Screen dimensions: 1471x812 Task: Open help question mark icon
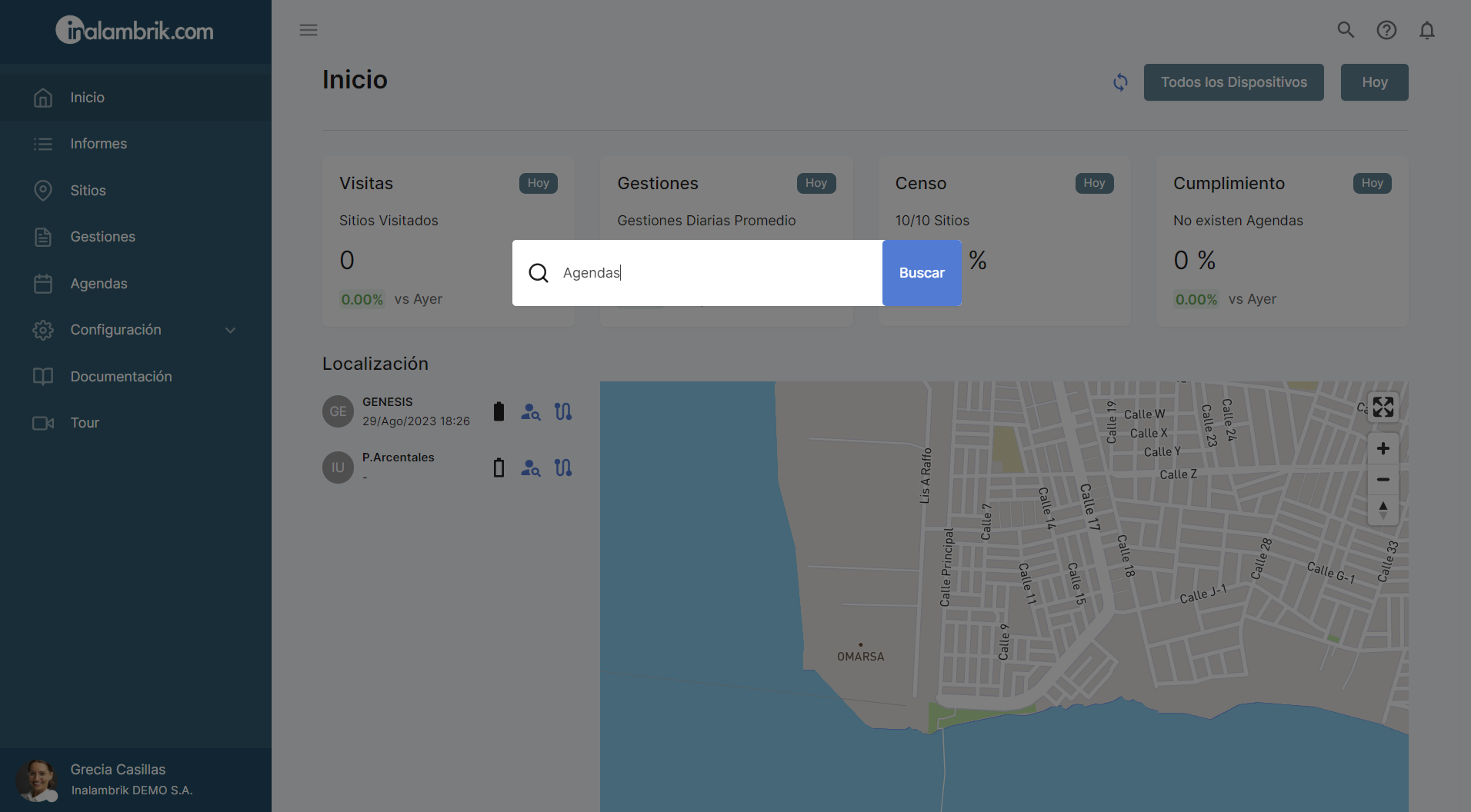click(1386, 30)
